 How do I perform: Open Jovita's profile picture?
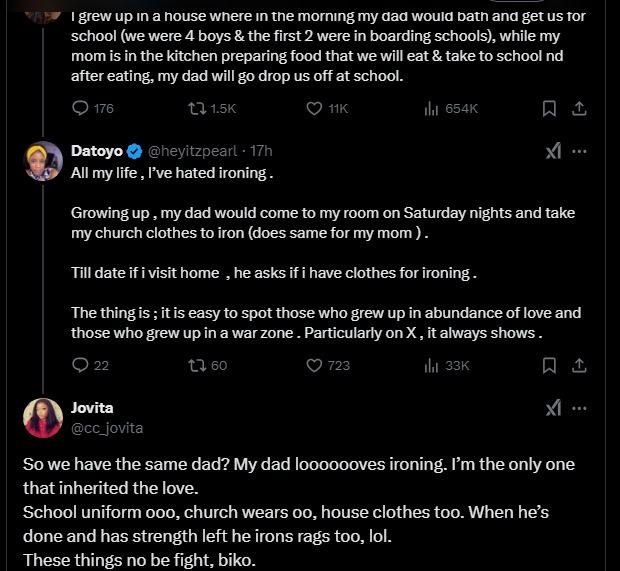pyautogui.click(x=45, y=418)
